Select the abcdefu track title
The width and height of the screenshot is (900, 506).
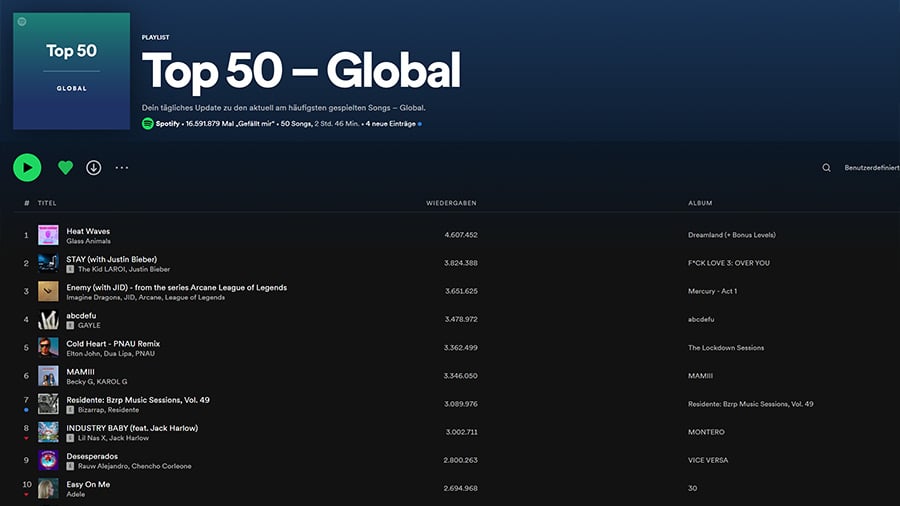tap(82, 316)
